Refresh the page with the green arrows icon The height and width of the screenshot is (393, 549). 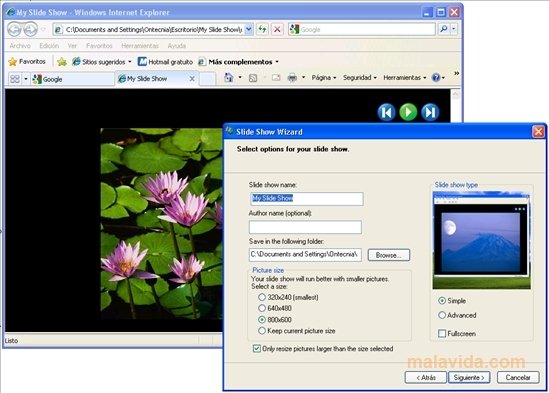[x=262, y=29]
